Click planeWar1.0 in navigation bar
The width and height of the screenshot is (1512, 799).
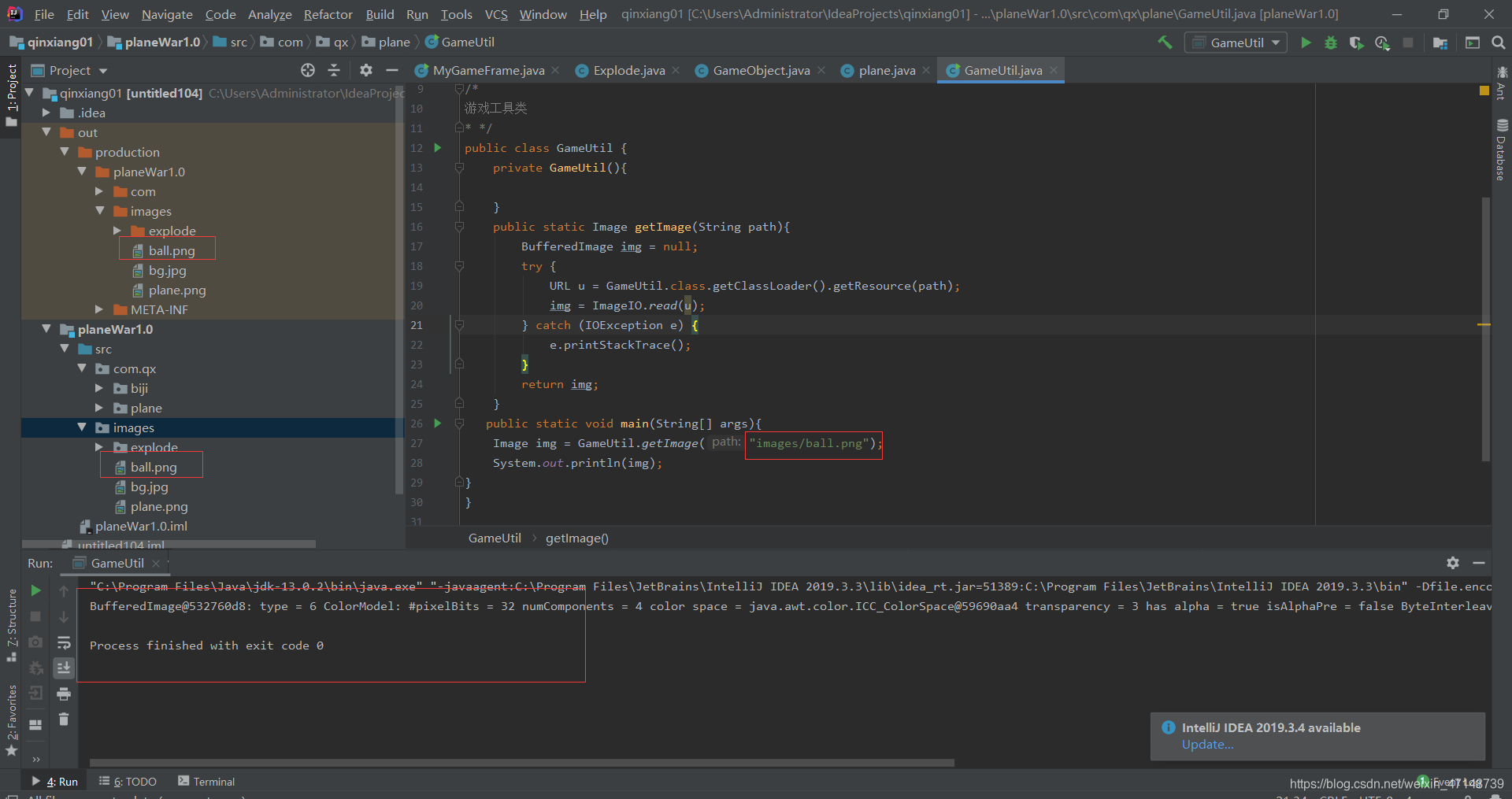154,43
